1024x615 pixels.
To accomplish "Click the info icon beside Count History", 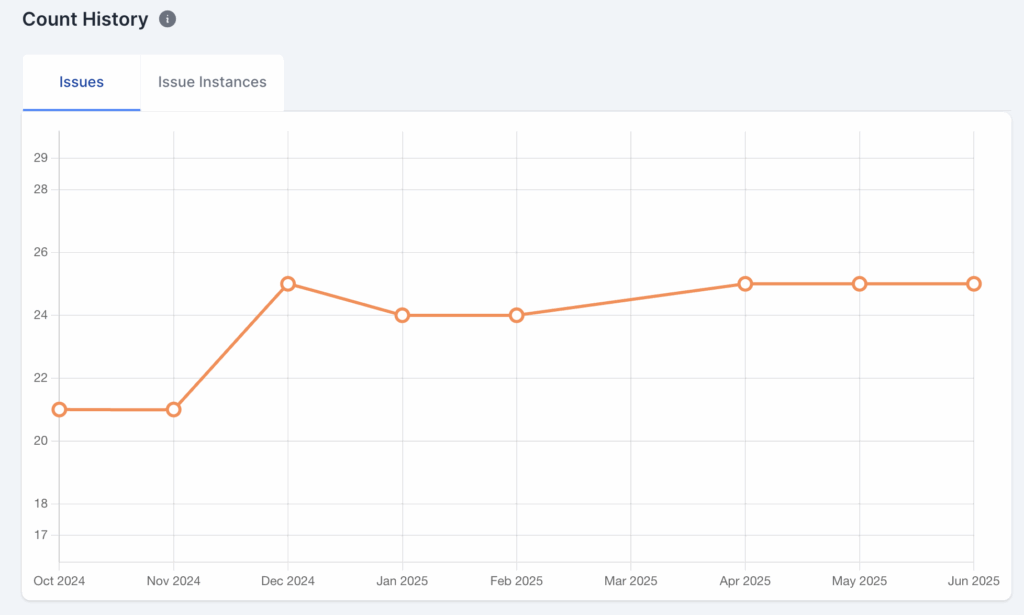I will click(x=168, y=19).
